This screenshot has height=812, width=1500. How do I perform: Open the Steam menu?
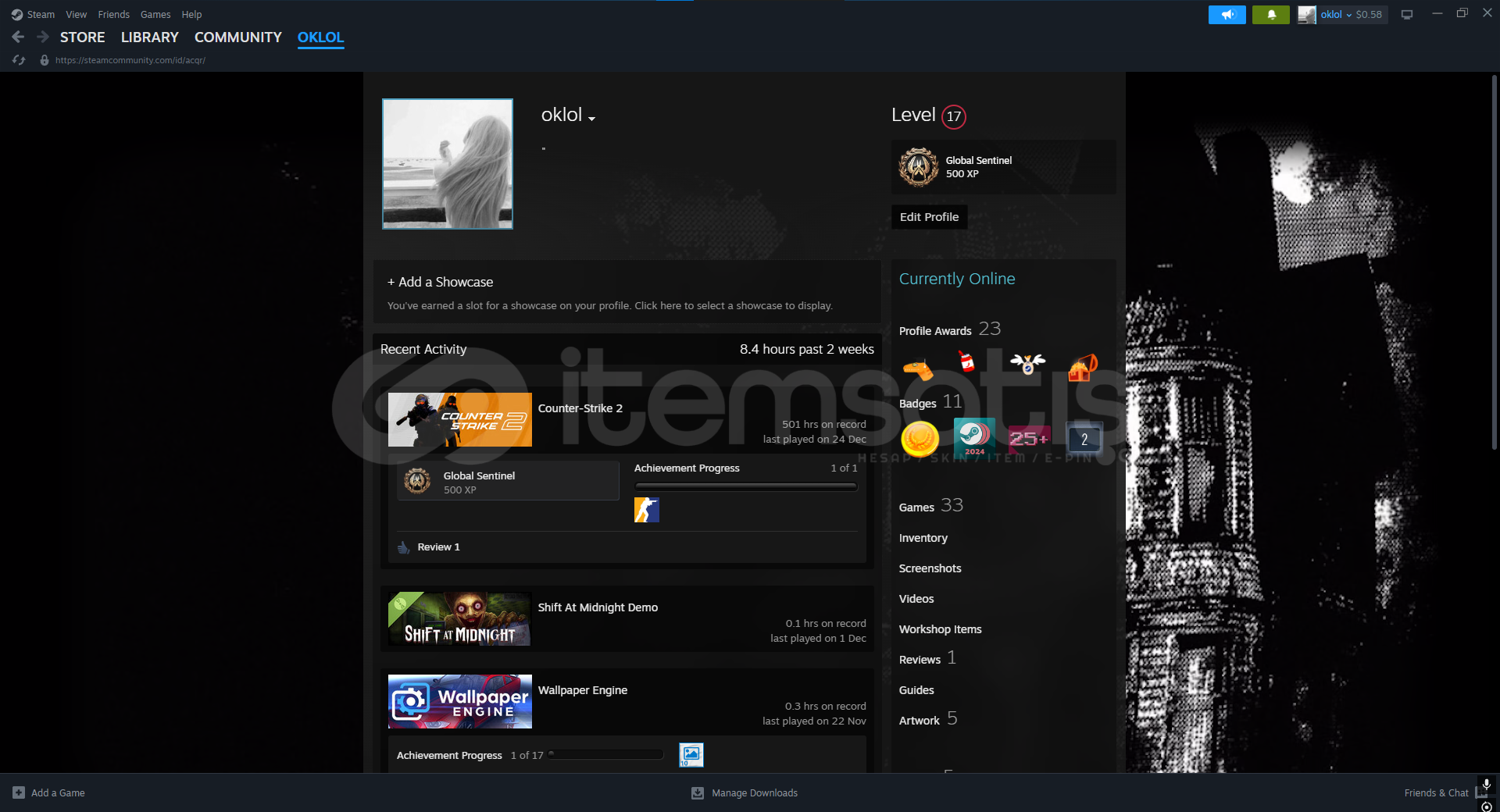pos(41,15)
